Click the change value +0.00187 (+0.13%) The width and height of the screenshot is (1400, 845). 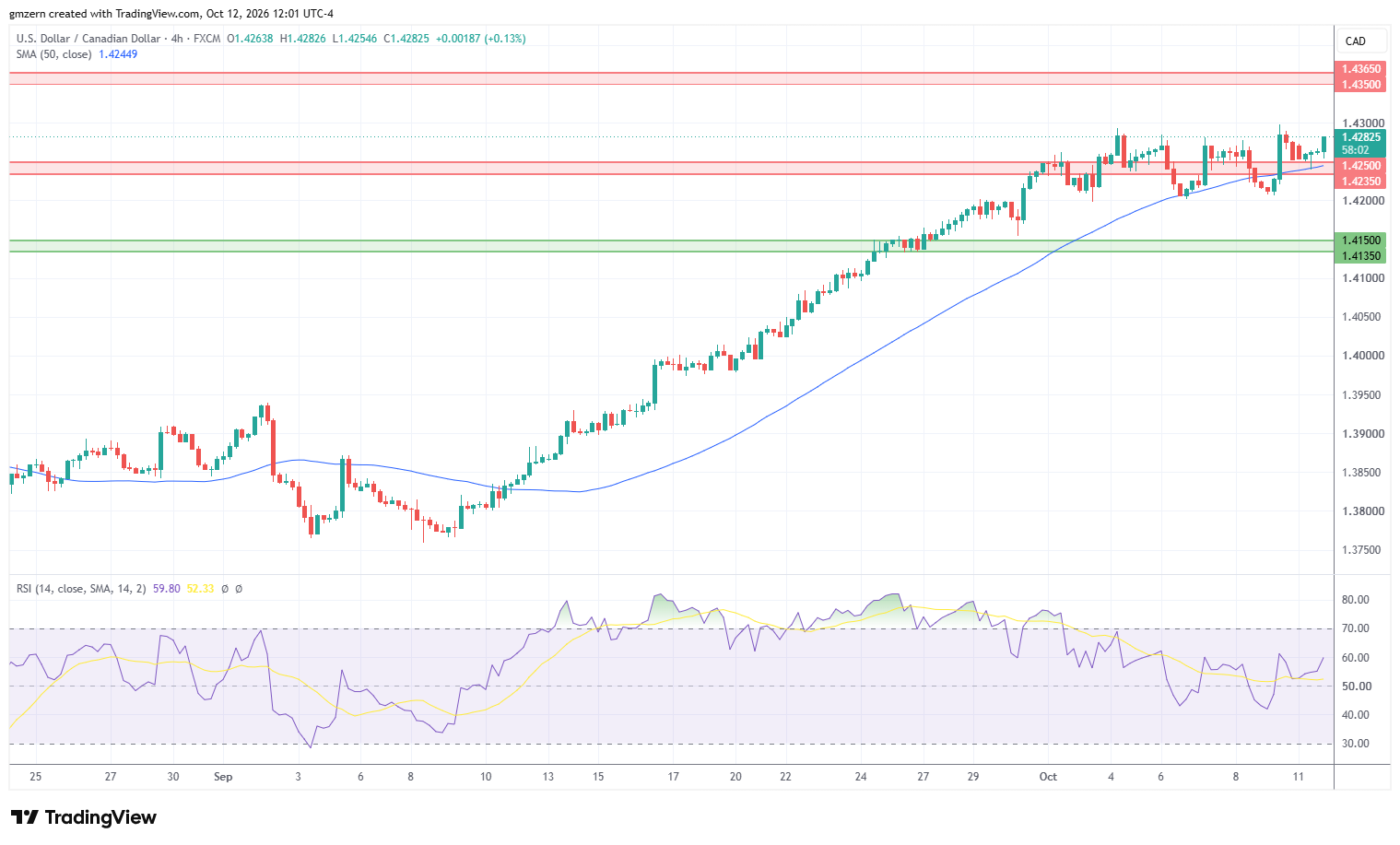click(x=480, y=39)
